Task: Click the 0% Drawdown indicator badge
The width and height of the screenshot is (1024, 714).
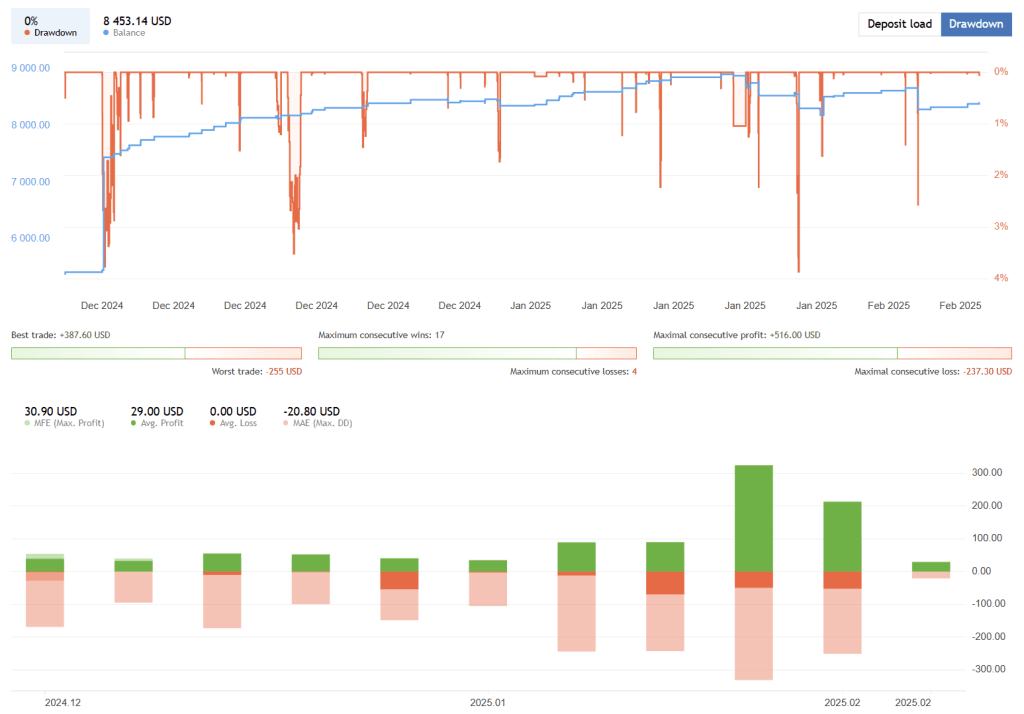Action: 50,24
